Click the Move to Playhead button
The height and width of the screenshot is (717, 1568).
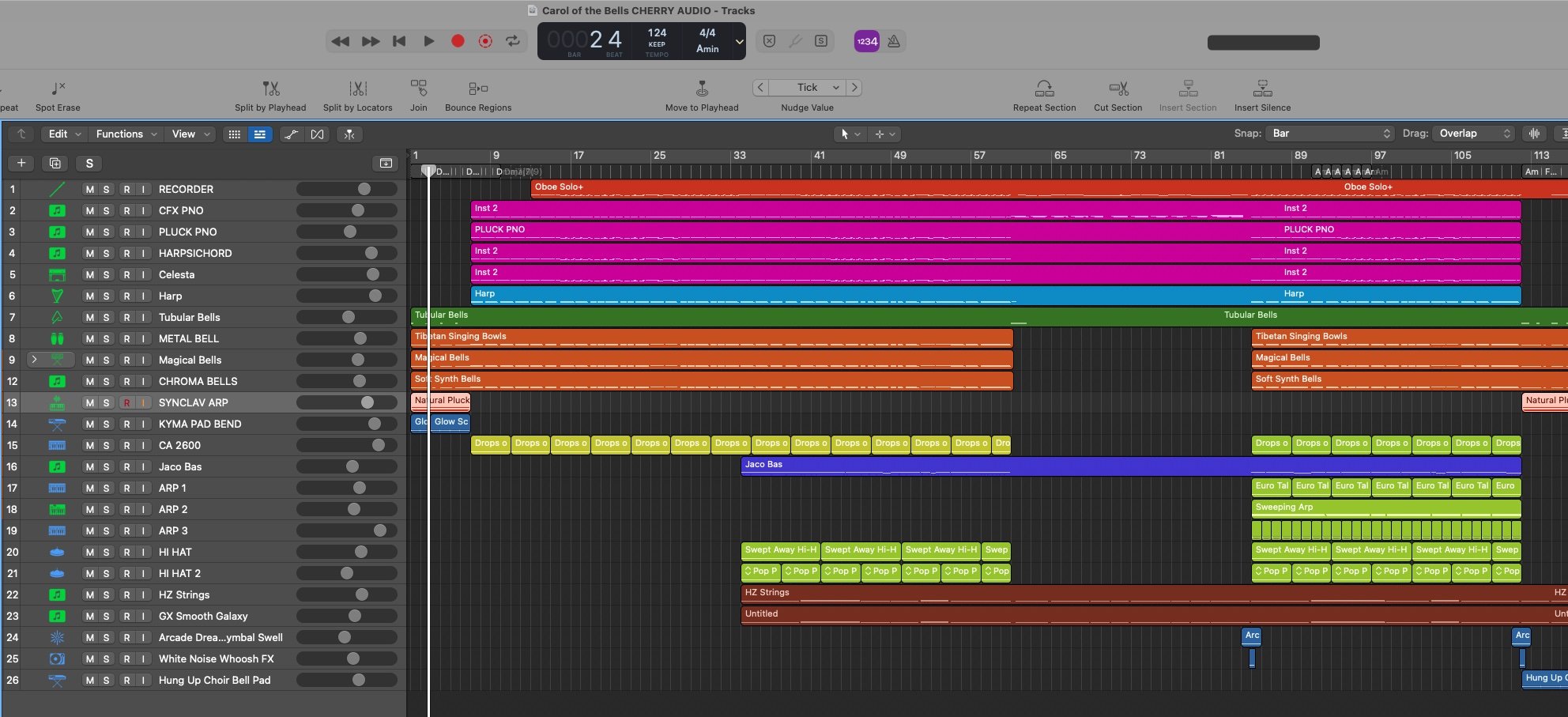(702, 89)
